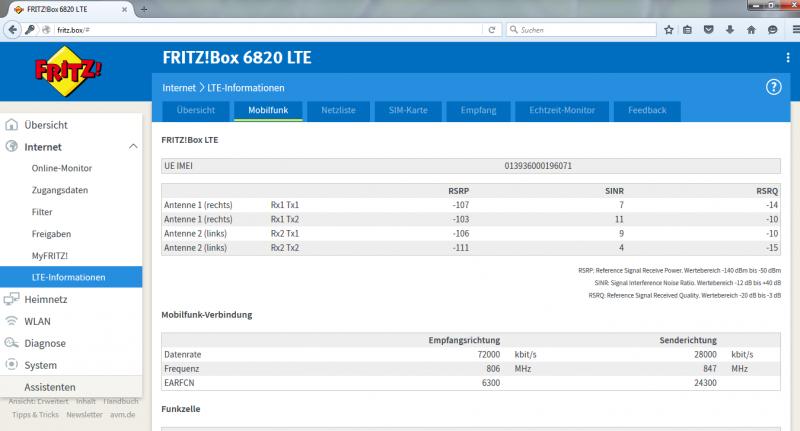Click IMEI value 013936000196071
This screenshot has height=431, width=800.
pyautogui.click(x=538, y=166)
